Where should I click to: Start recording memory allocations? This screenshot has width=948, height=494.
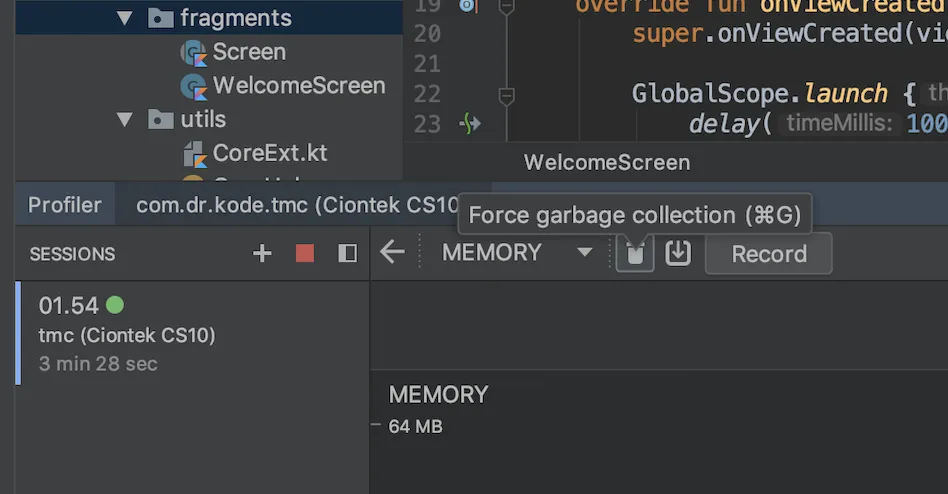tap(768, 254)
